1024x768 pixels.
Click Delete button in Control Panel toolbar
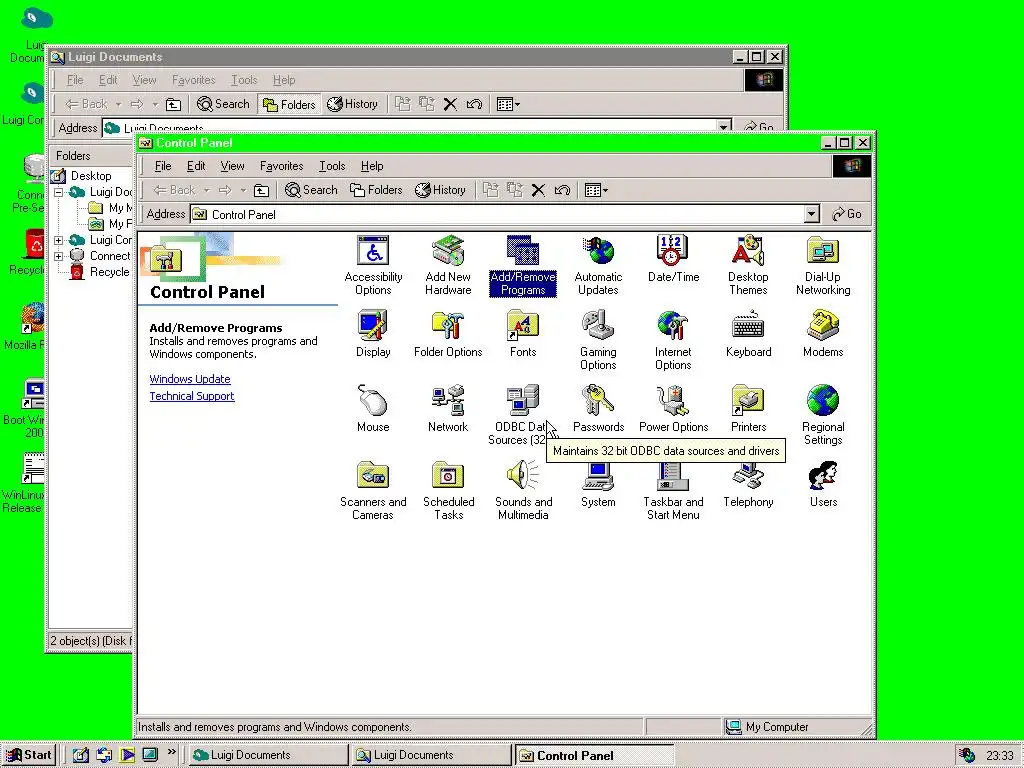pos(538,190)
